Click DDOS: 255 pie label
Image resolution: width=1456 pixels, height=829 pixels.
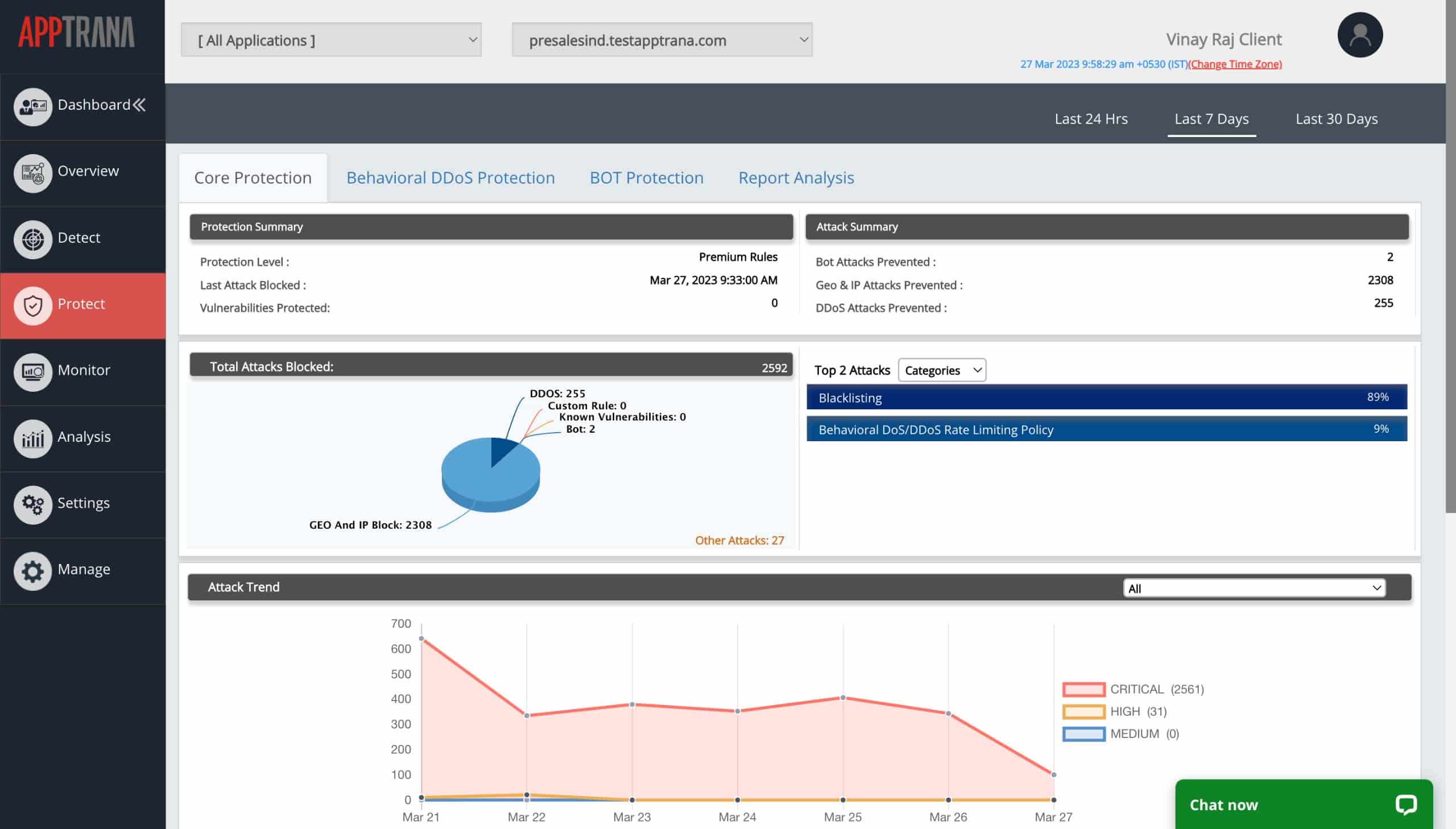point(557,393)
